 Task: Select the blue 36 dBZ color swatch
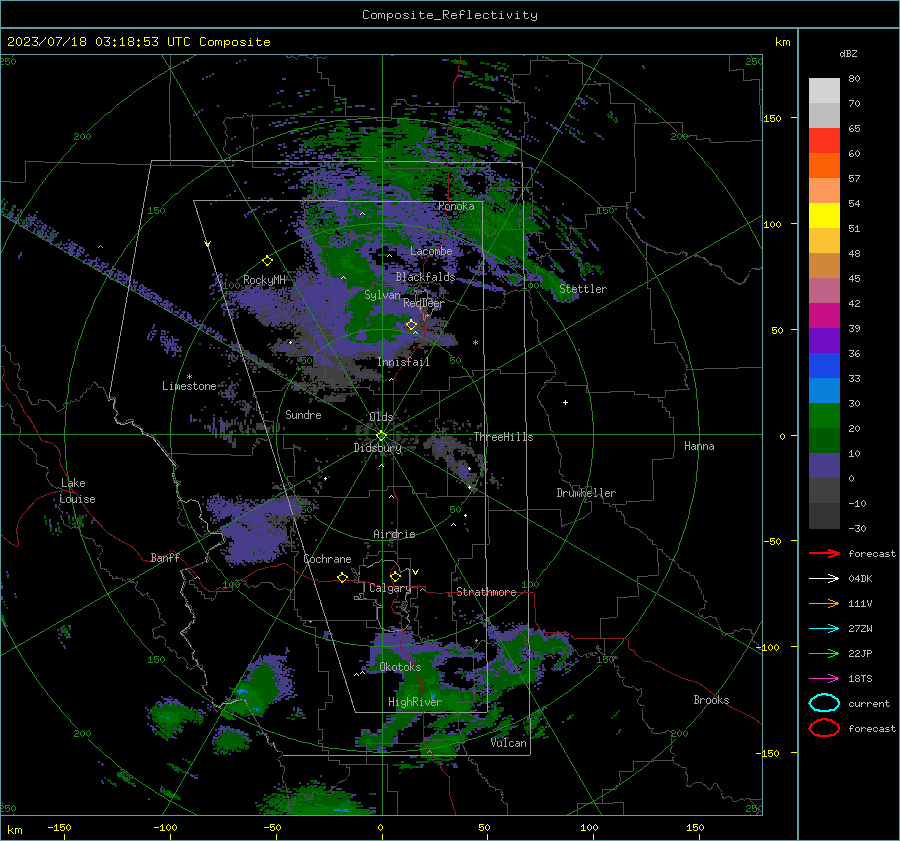point(824,365)
